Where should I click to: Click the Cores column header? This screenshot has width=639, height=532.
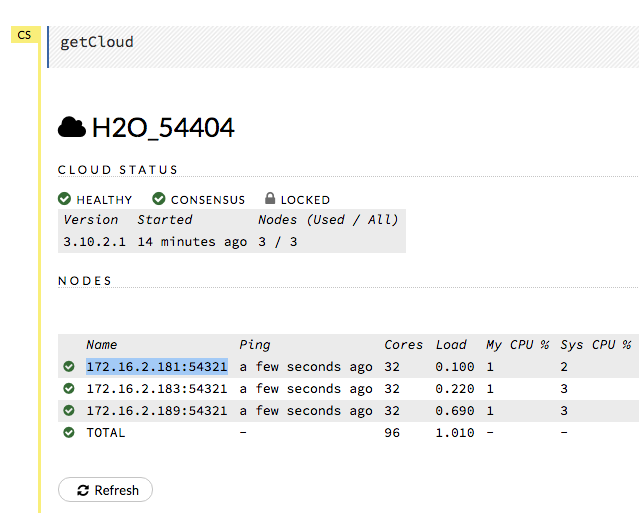pyautogui.click(x=403, y=345)
